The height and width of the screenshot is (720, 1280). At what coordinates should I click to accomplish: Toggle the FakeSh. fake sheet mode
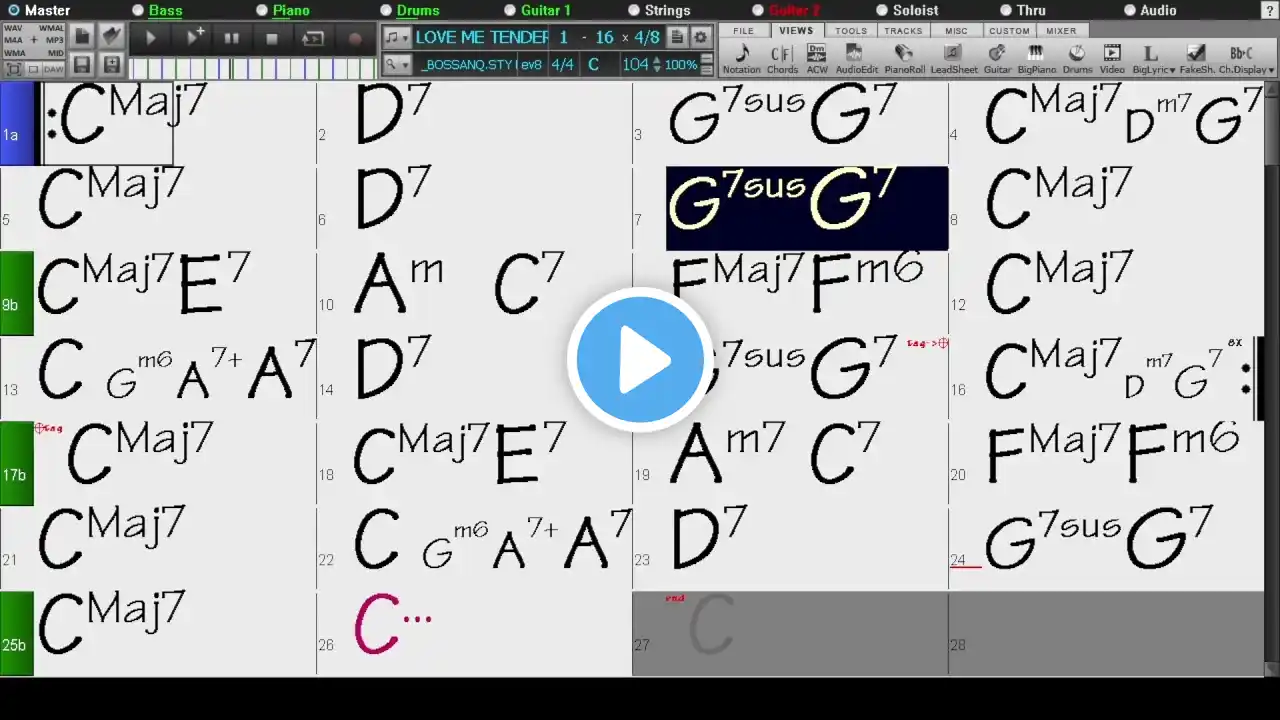point(1196,59)
